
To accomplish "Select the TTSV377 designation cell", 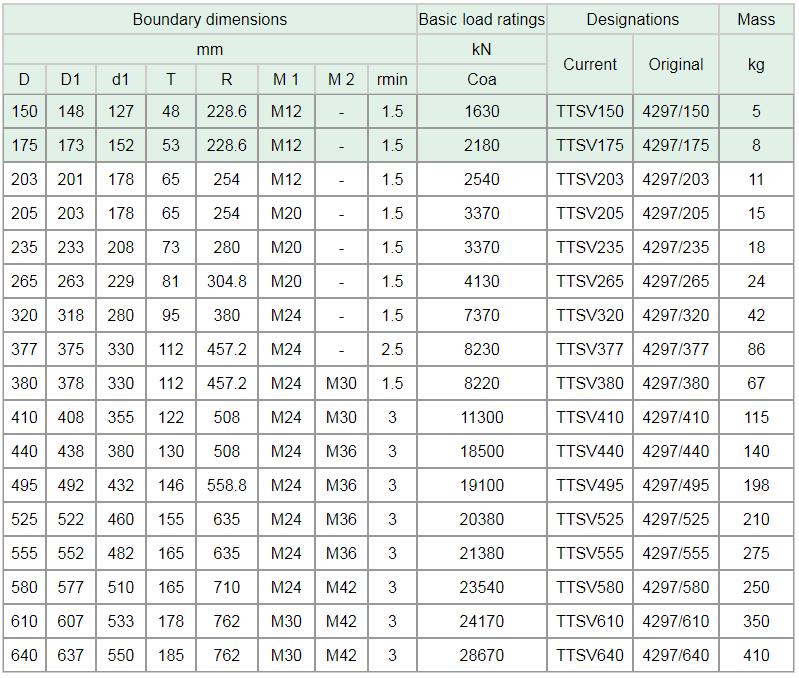I will 590,349.
